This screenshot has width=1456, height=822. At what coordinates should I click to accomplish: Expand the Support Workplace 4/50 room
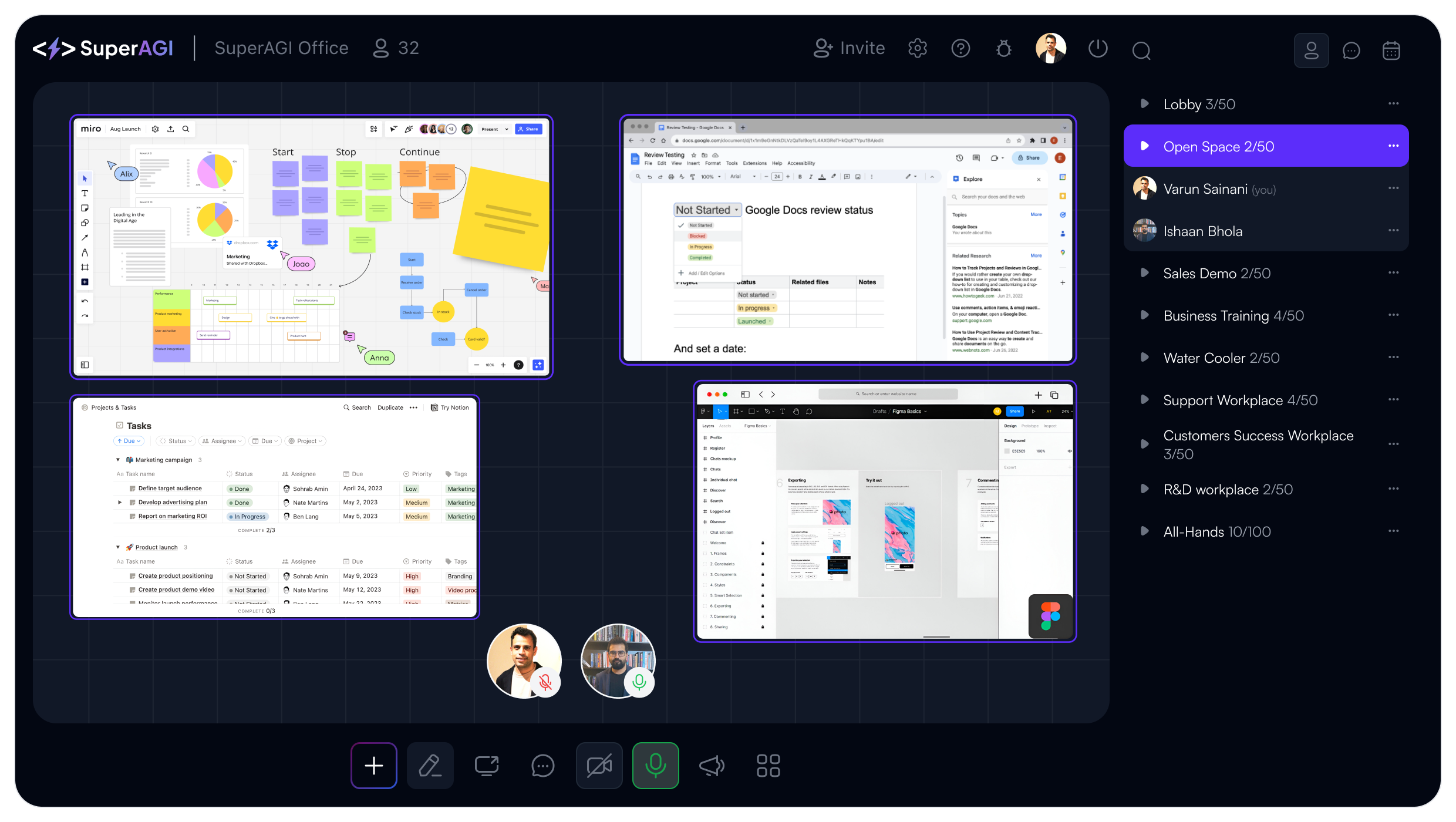pos(1144,400)
